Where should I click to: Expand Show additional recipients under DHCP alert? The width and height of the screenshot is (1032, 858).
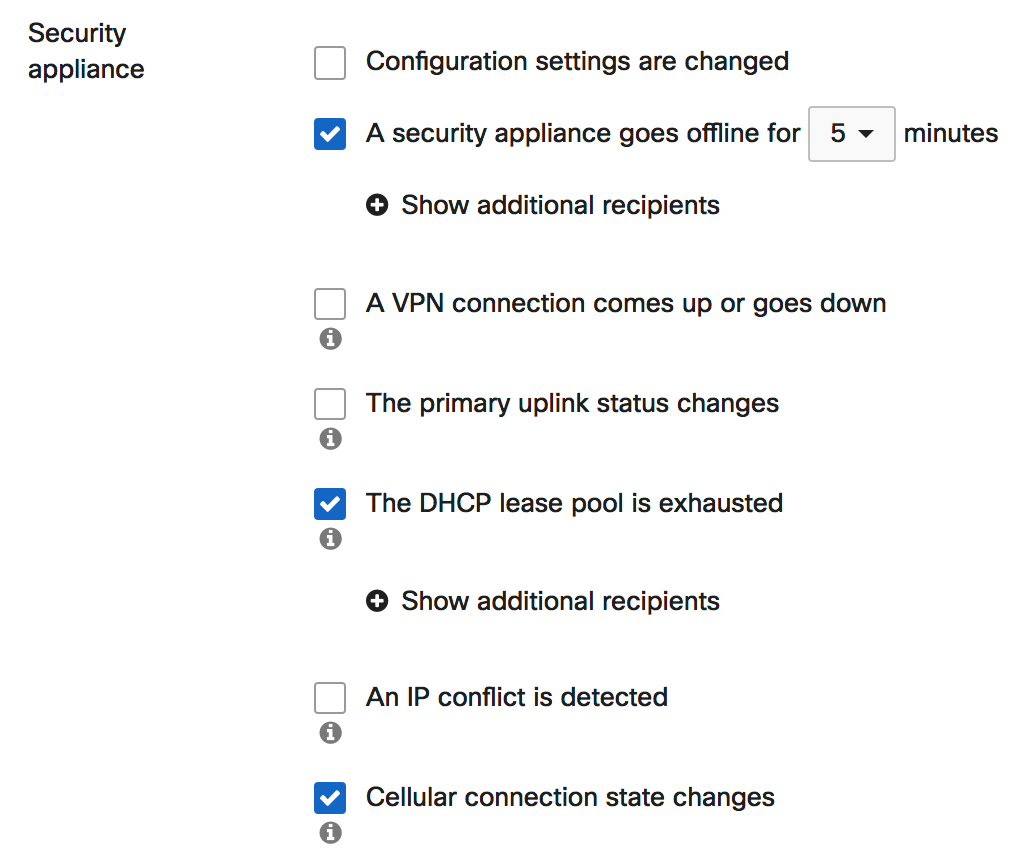(559, 601)
